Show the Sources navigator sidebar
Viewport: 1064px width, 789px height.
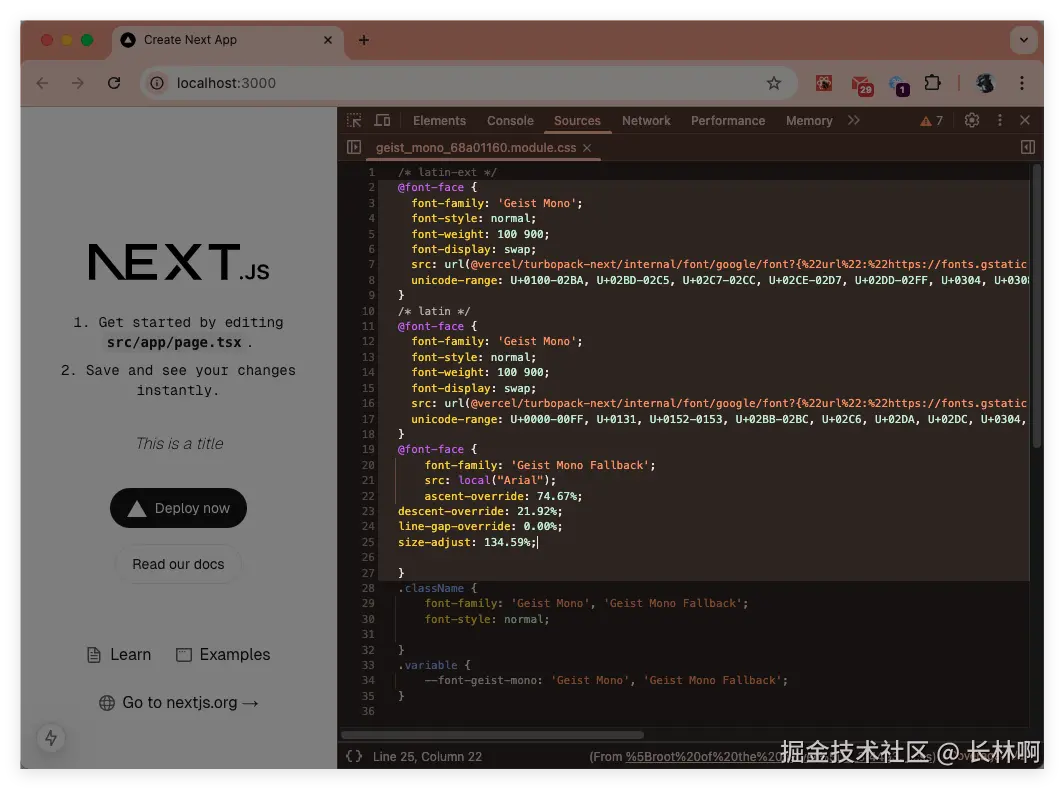354,147
